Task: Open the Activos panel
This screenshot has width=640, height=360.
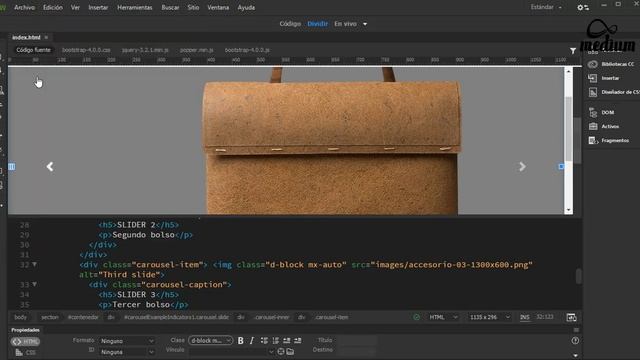Action: (x=604, y=127)
